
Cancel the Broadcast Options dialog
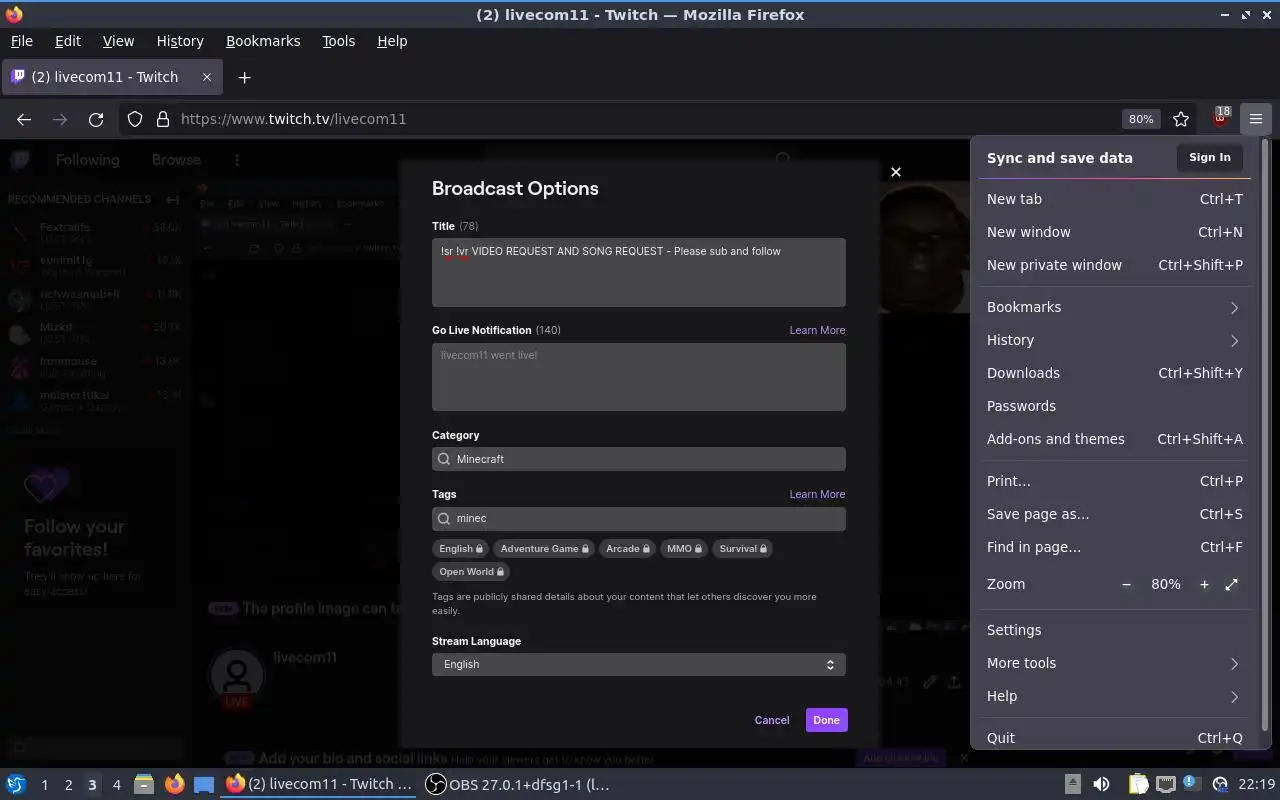pyautogui.click(x=771, y=720)
